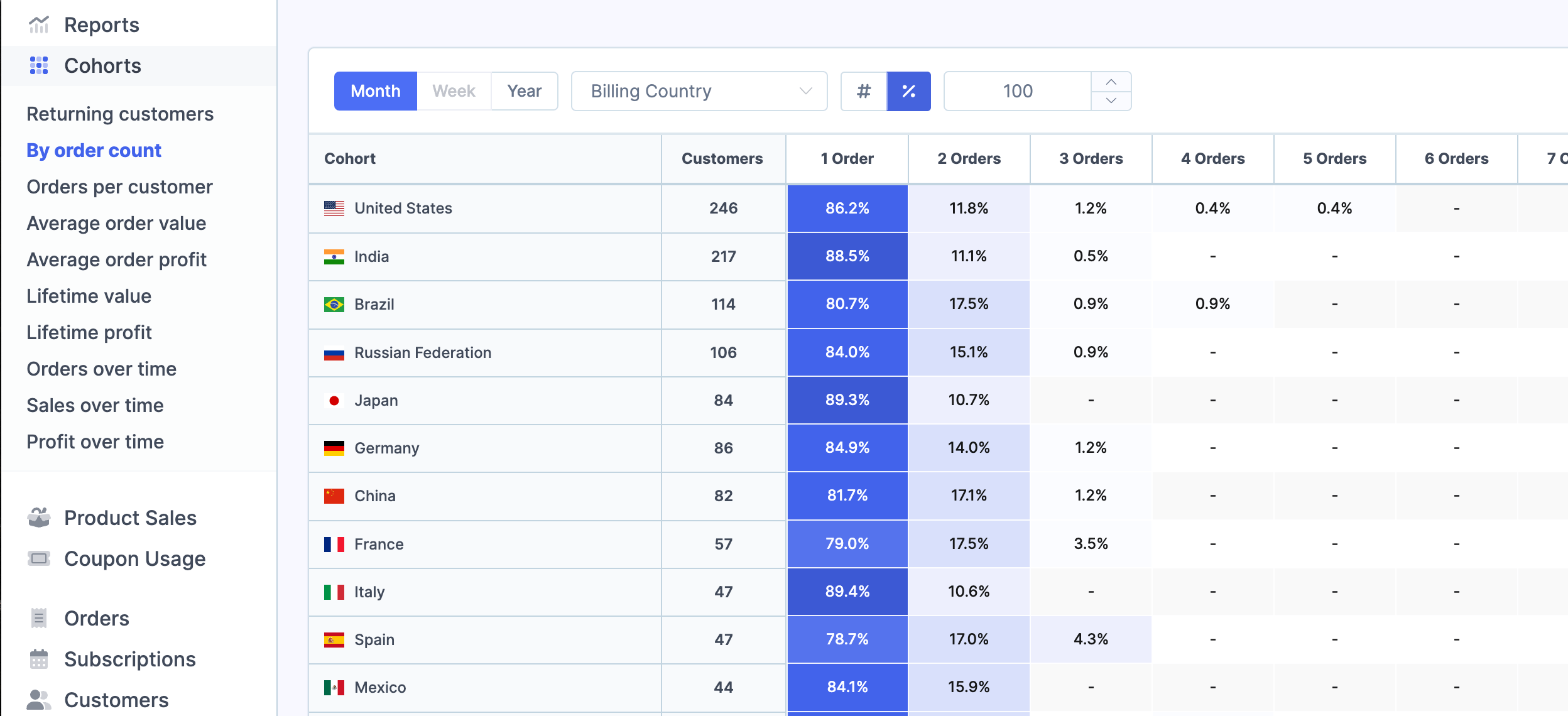Viewport: 1568px width, 716px height.
Task: Click the Subscriptions calendar icon
Action: (39, 659)
